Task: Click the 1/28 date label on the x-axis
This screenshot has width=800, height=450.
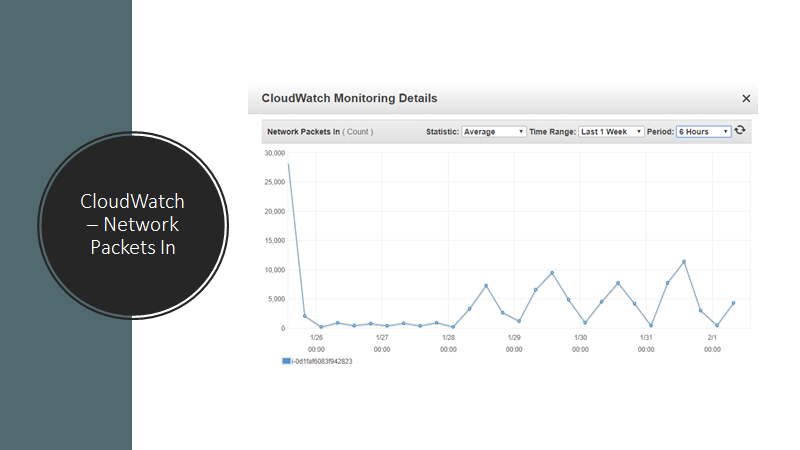Action: [x=448, y=337]
